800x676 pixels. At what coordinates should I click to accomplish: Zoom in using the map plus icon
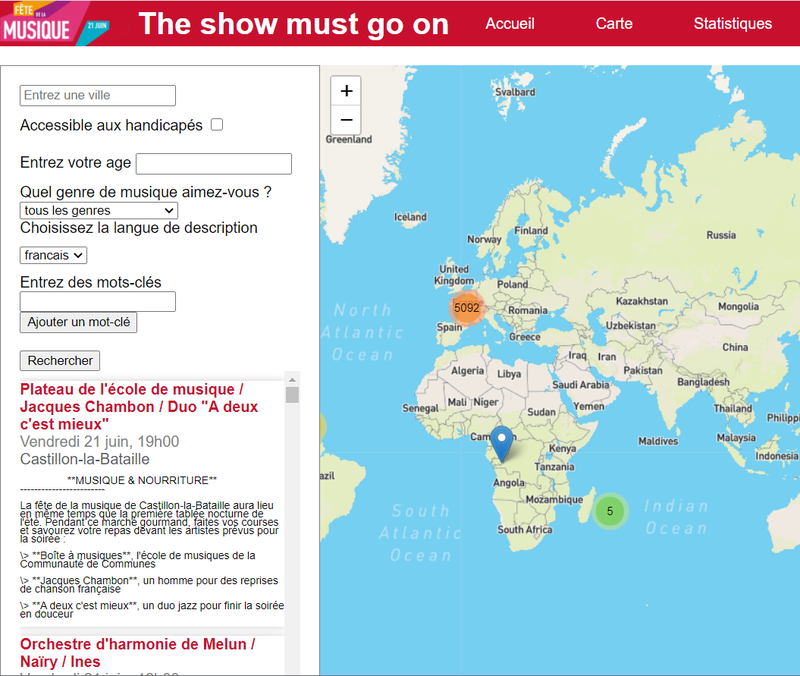pyautogui.click(x=346, y=91)
